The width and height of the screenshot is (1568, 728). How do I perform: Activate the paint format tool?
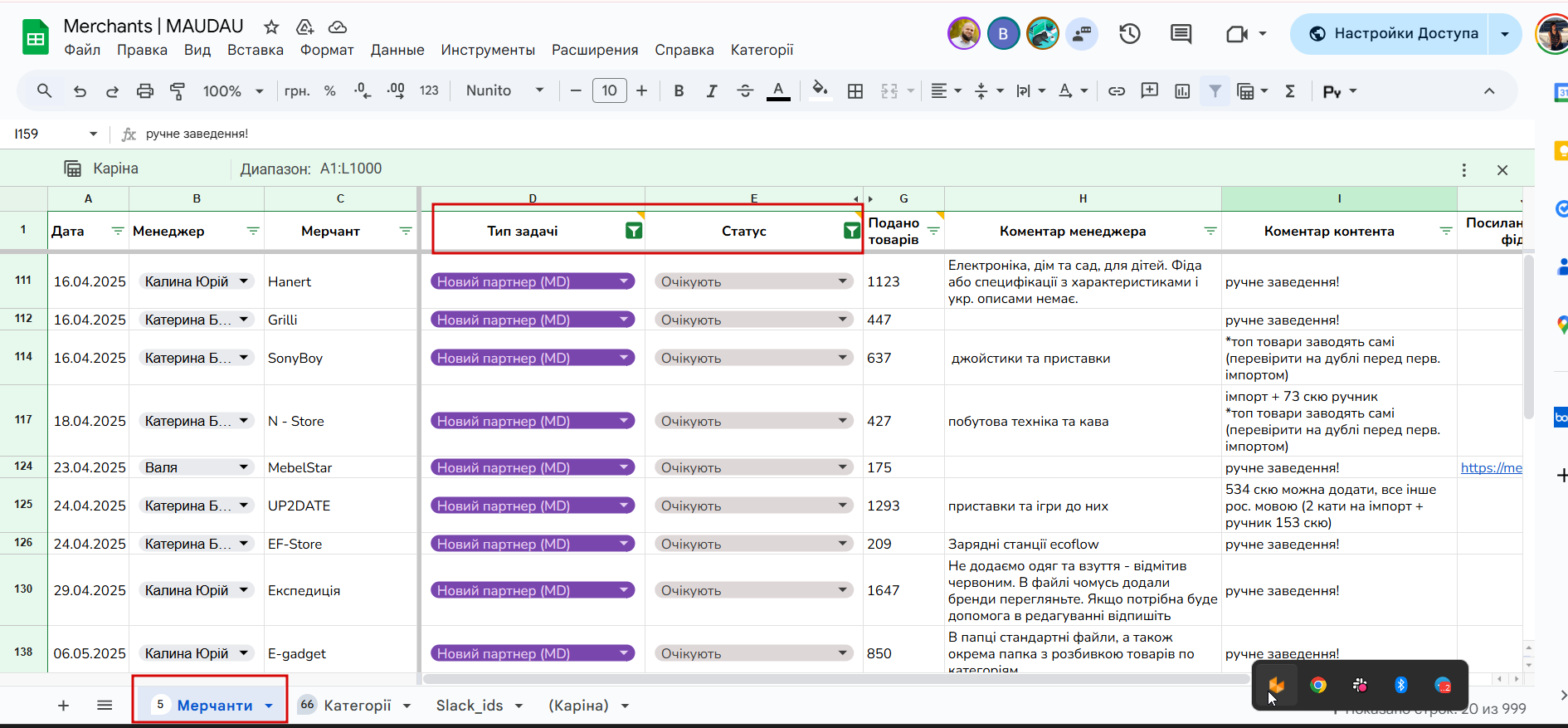coord(178,91)
